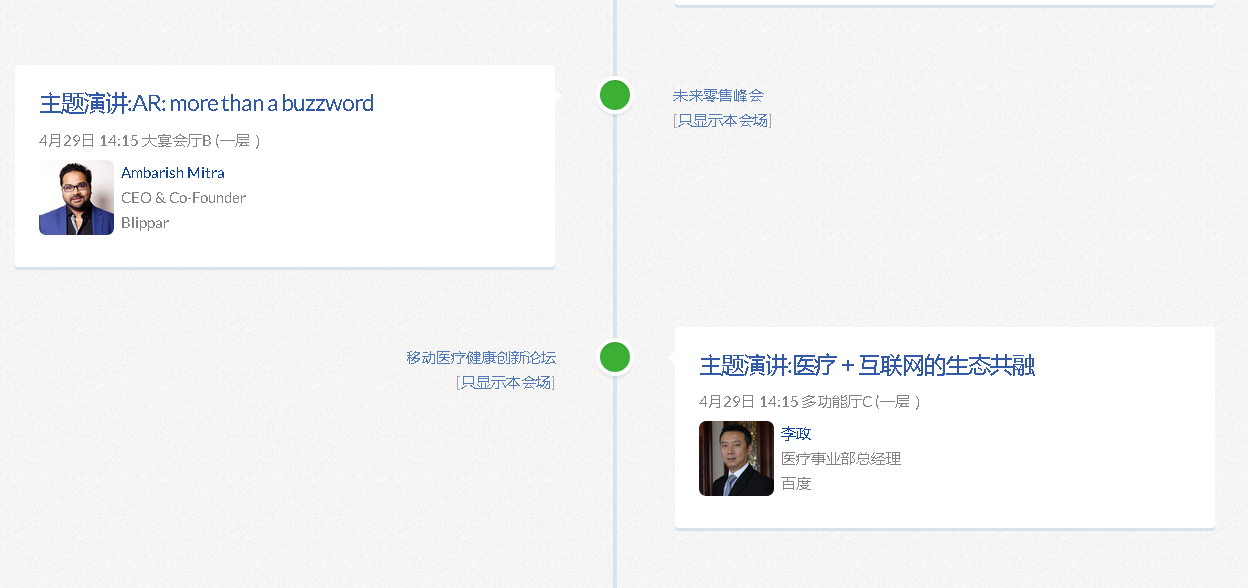Open the 'AR: more than a buzzword' keynote title
This screenshot has width=1248, height=588.
pos(206,103)
